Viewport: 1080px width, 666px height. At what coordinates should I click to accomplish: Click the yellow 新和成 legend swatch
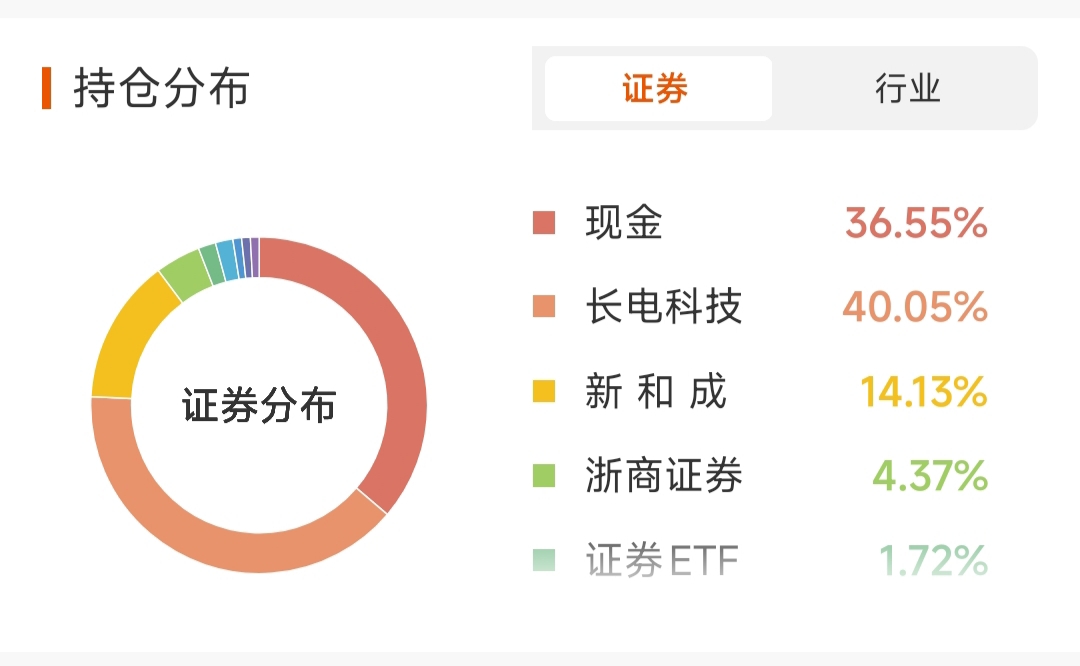543,391
